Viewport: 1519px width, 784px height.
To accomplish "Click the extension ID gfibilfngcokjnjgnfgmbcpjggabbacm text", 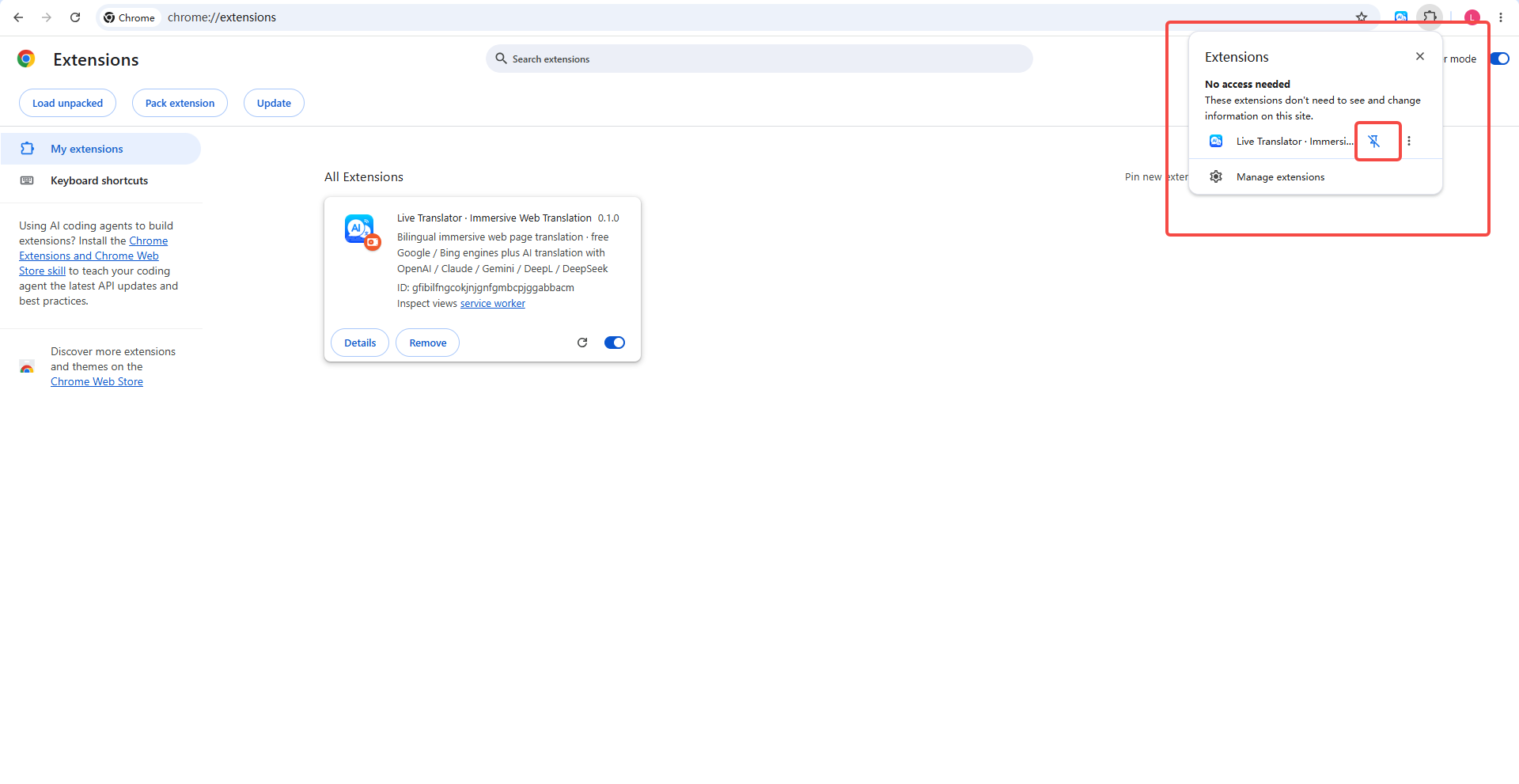I will pos(493,288).
